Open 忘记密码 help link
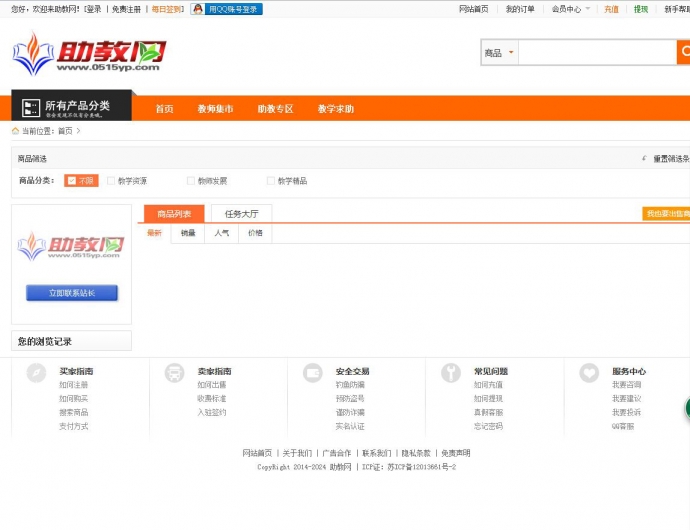The image size is (690, 530). coord(488,426)
